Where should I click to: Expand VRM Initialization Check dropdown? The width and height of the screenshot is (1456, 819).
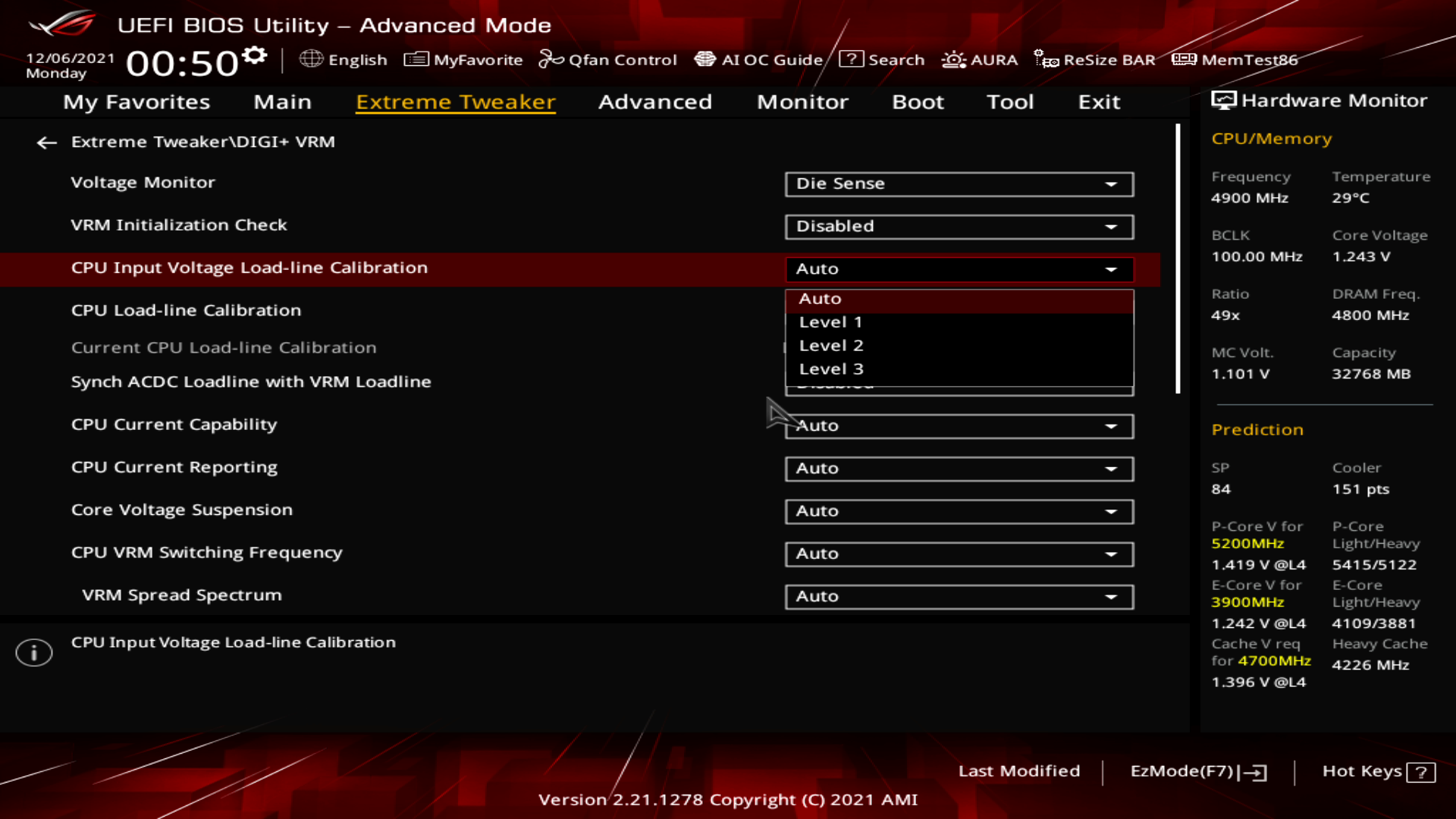(x=959, y=227)
